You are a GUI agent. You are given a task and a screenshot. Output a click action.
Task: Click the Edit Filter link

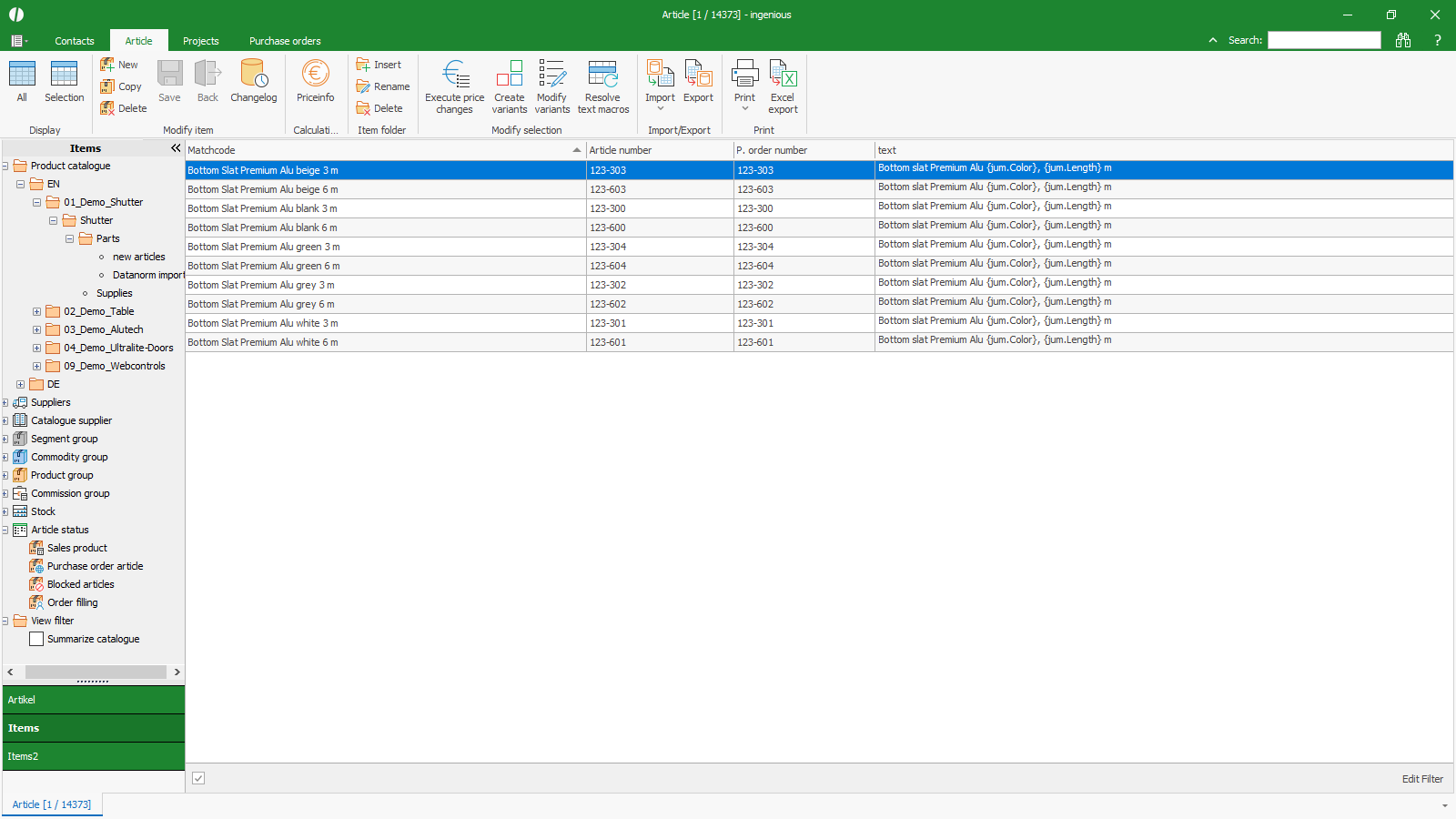tap(1421, 779)
